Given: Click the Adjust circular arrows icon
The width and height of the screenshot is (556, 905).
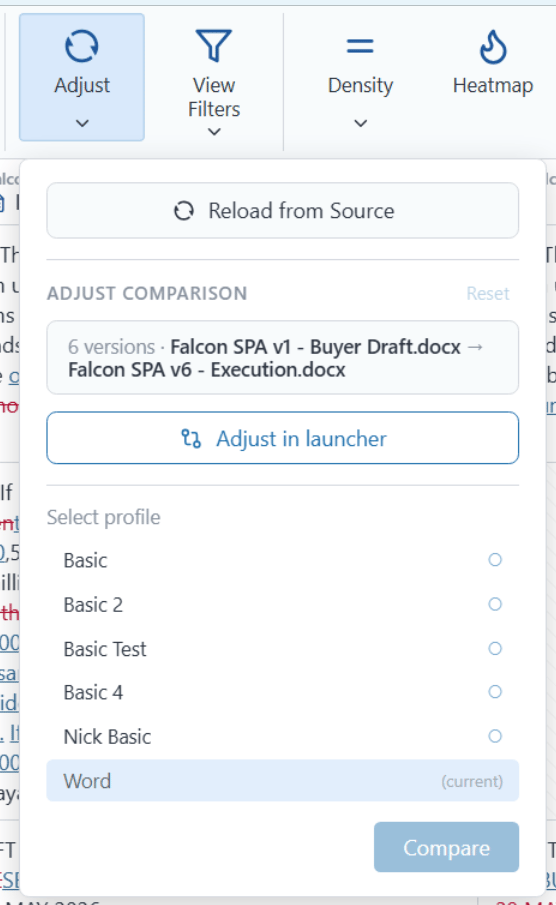Looking at the screenshot, I should pyautogui.click(x=81, y=46).
